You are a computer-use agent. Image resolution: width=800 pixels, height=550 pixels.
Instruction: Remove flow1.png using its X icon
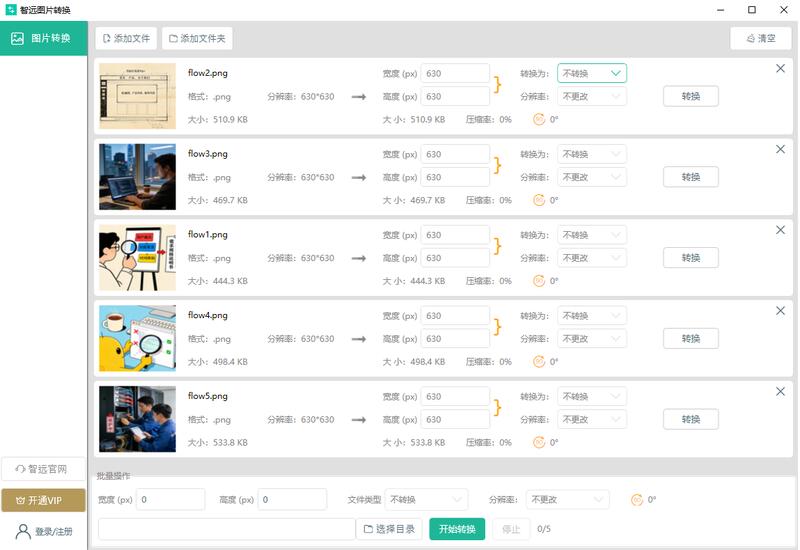(x=780, y=230)
